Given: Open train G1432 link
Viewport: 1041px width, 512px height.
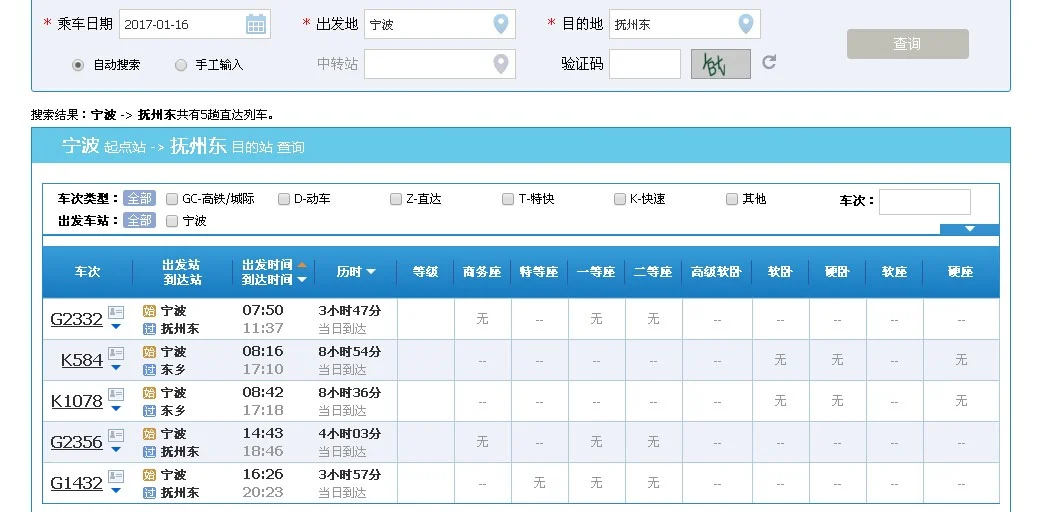Looking at the screenshot, I should coord(76,484).
